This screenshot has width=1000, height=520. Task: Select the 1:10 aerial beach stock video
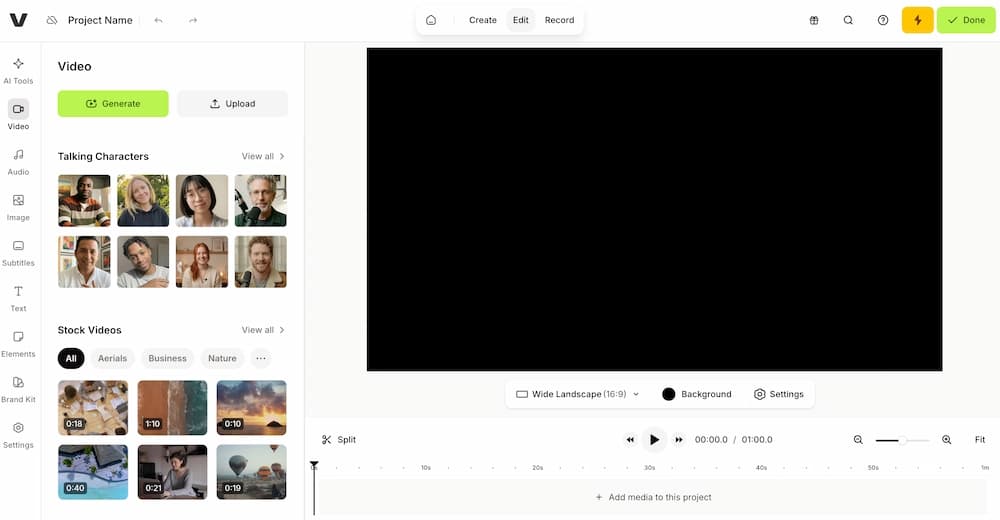pyautogui.click(x=172, y=408)
